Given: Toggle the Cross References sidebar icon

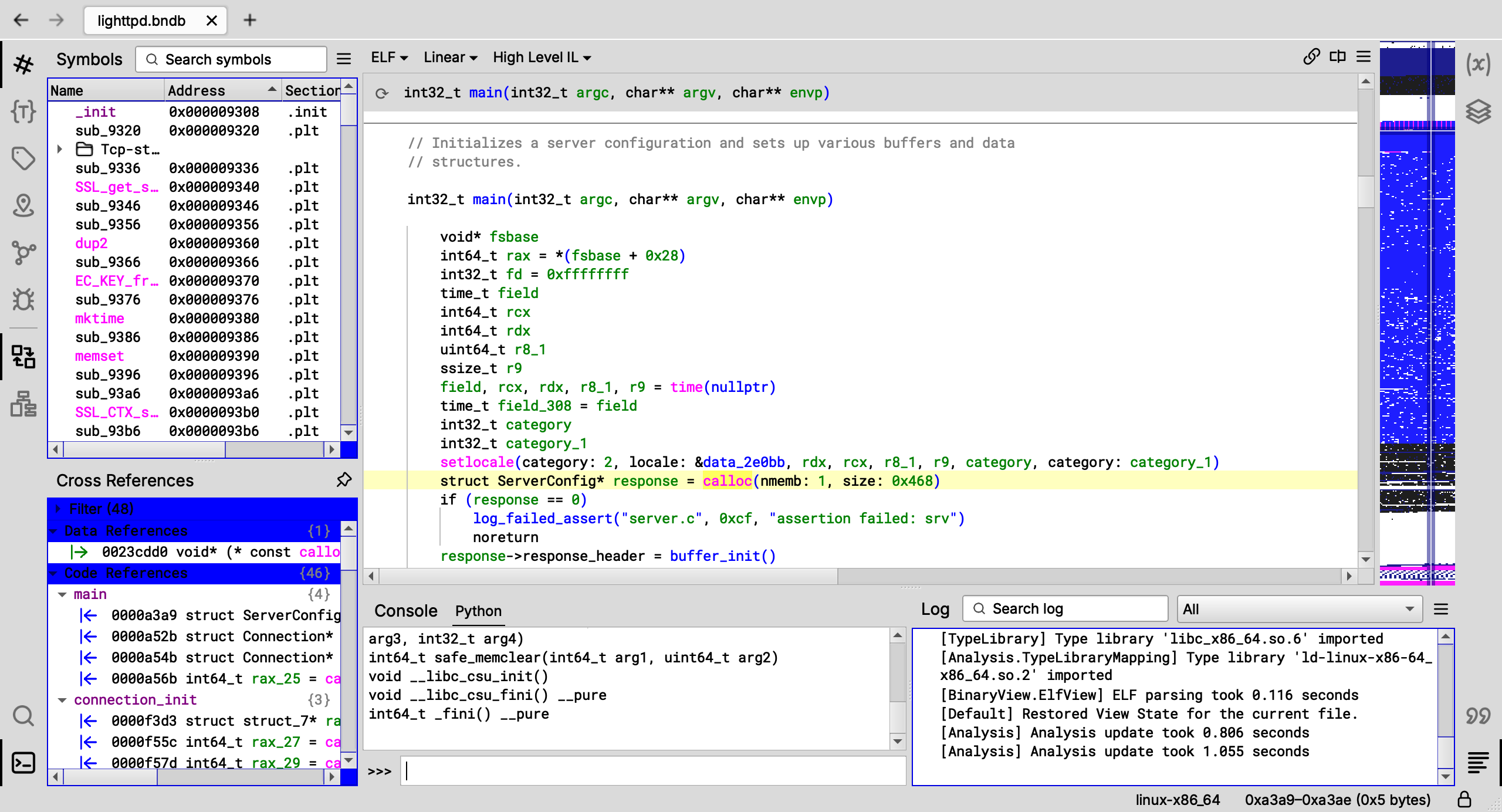Looking at the screenshot, I should coord(23,356).
